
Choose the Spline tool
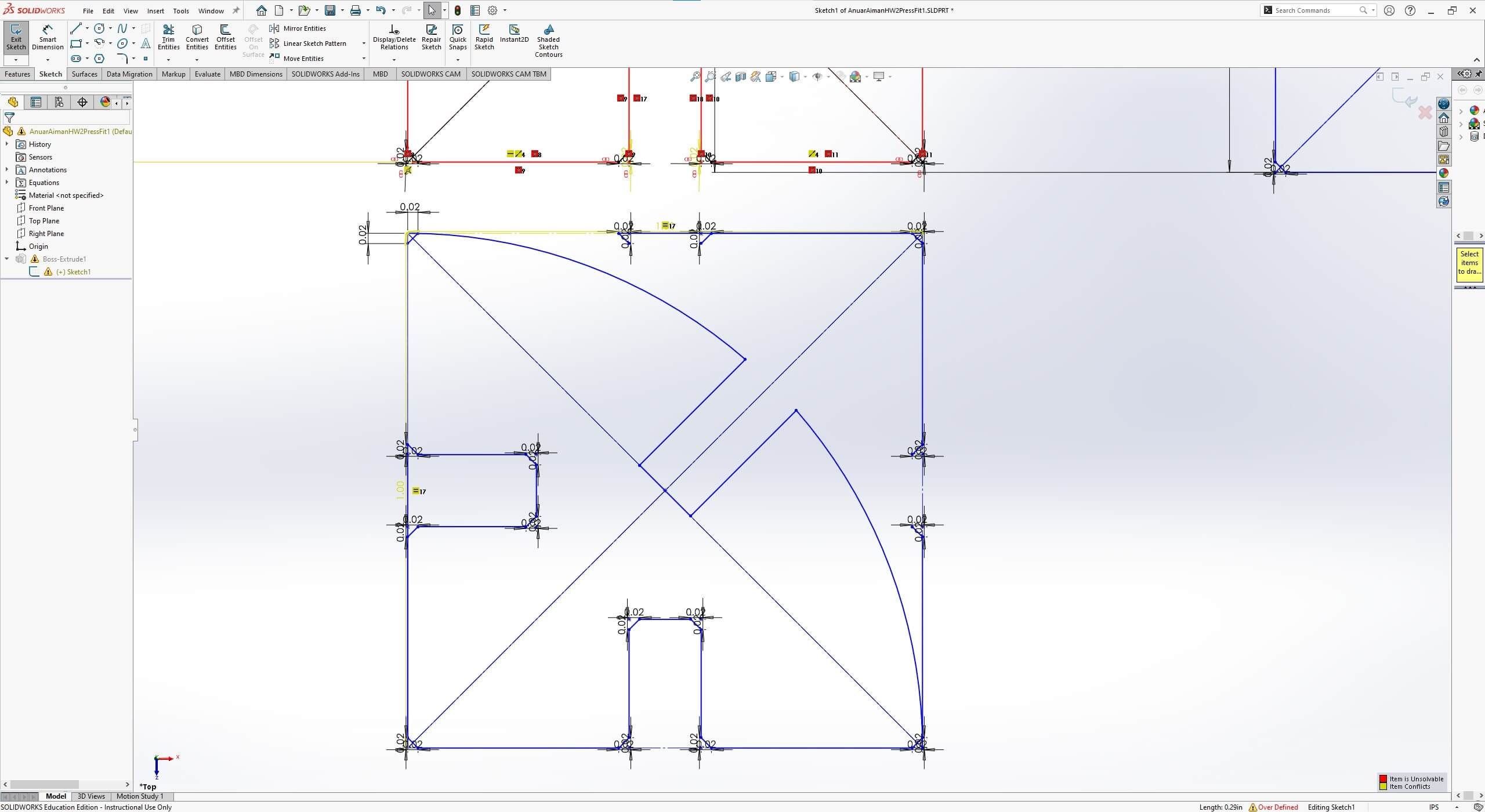122,28
